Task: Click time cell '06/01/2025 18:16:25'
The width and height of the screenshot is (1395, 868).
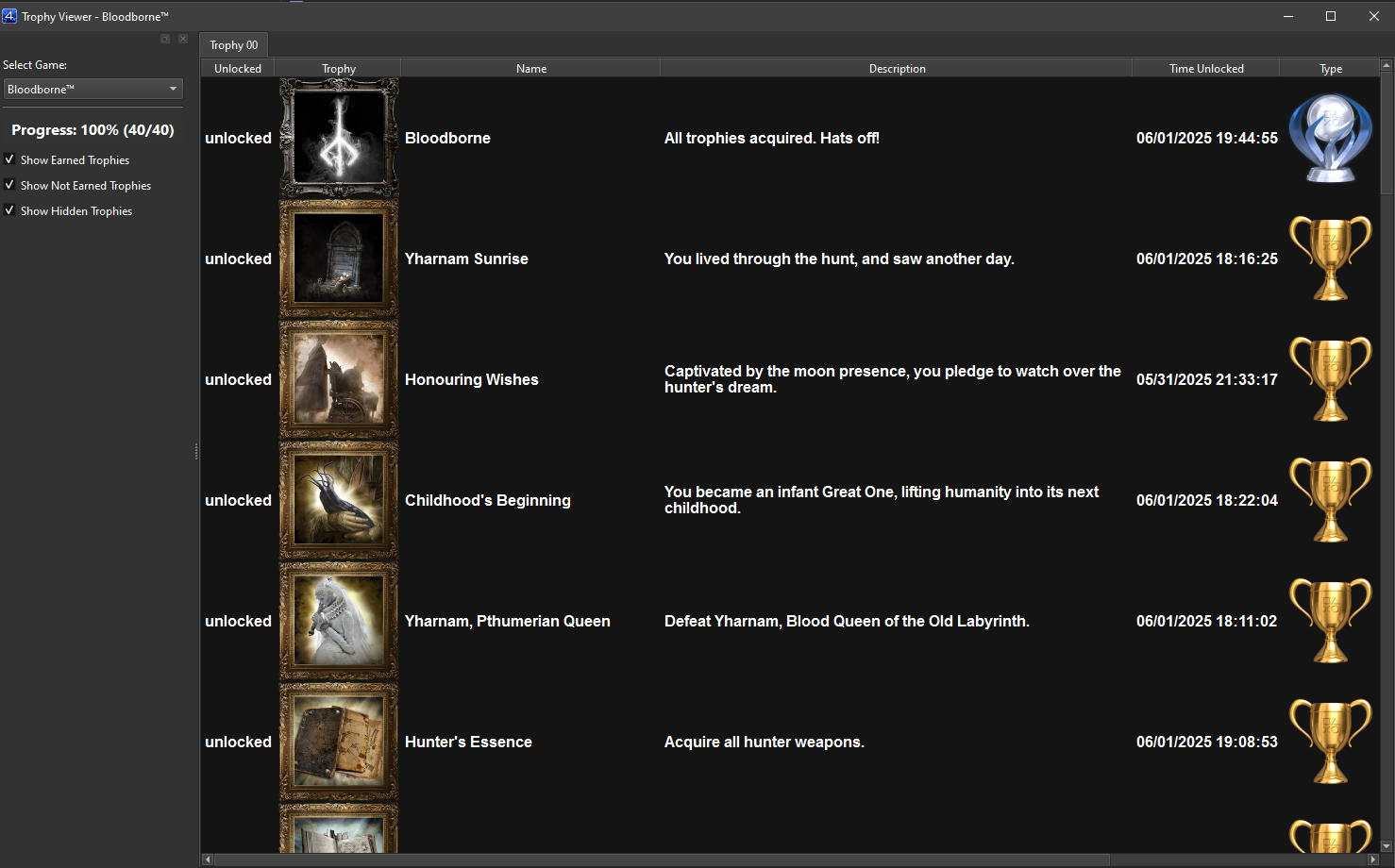Action: pyautogui.click(x=1207, y=259)
